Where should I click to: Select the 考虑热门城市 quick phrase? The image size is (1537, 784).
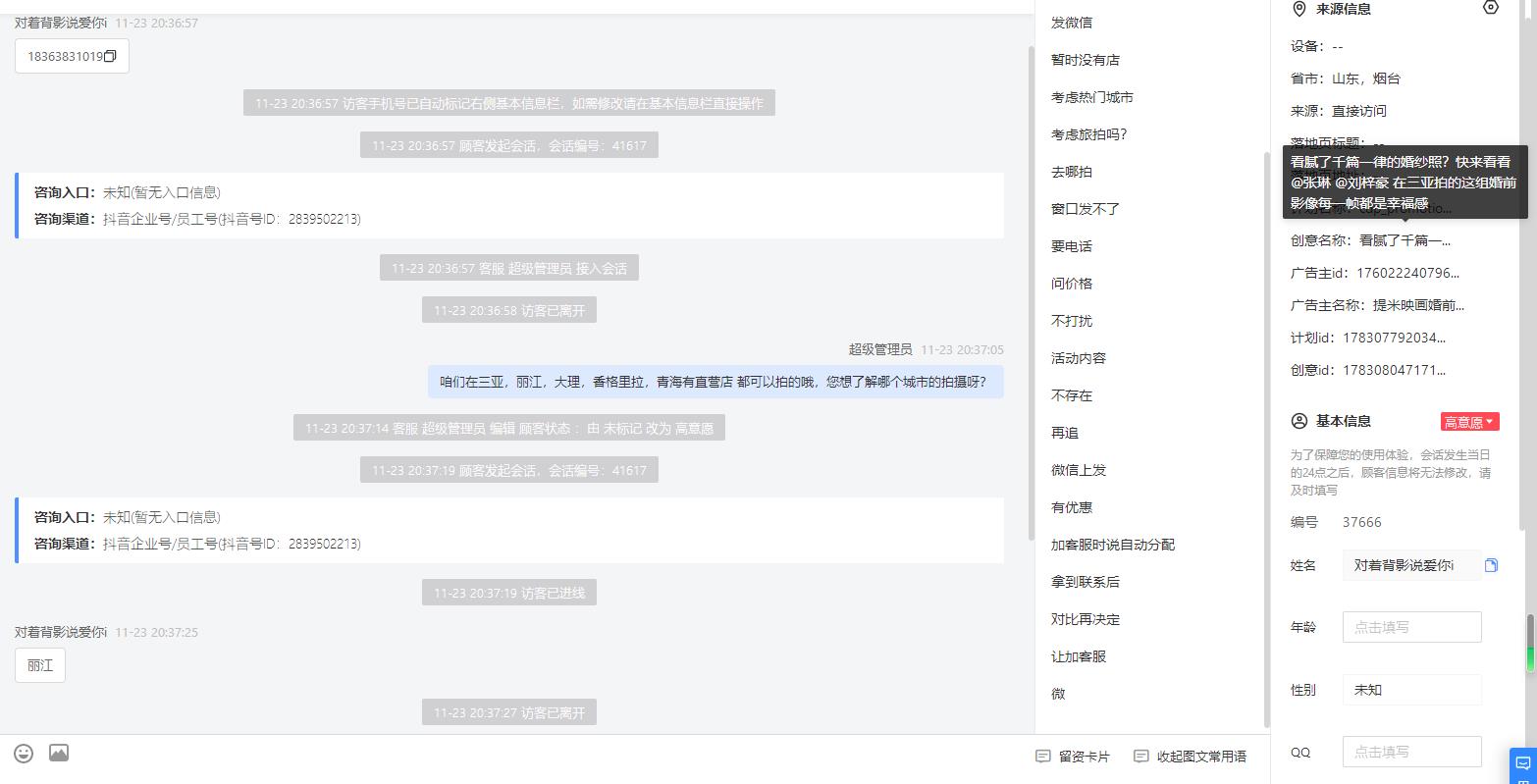(1092, 97)
